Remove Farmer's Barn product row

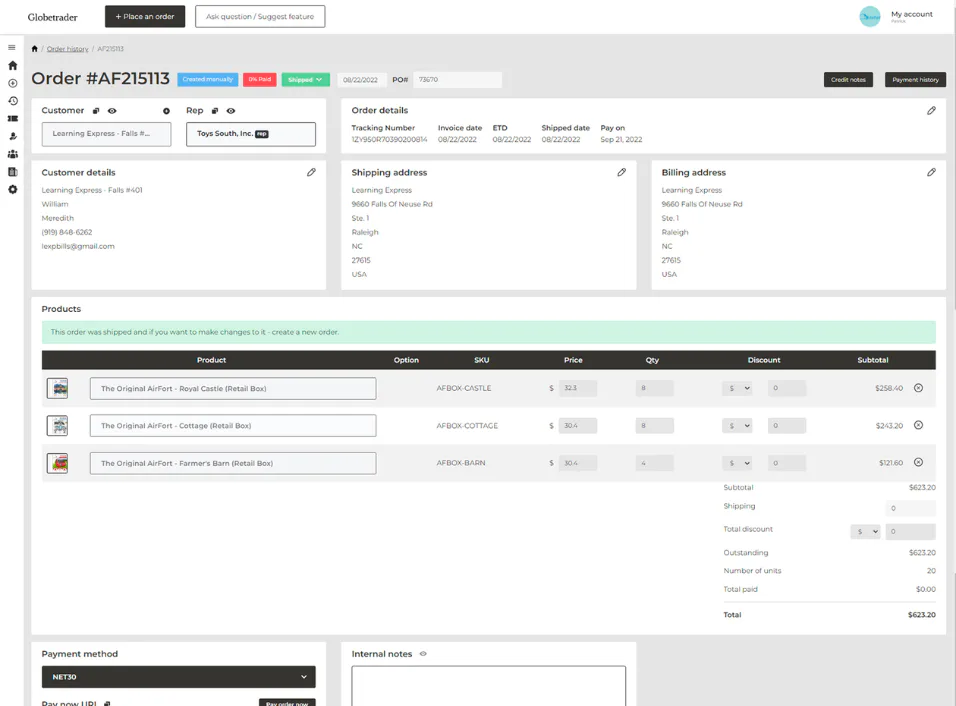click(x=918, y=462)
